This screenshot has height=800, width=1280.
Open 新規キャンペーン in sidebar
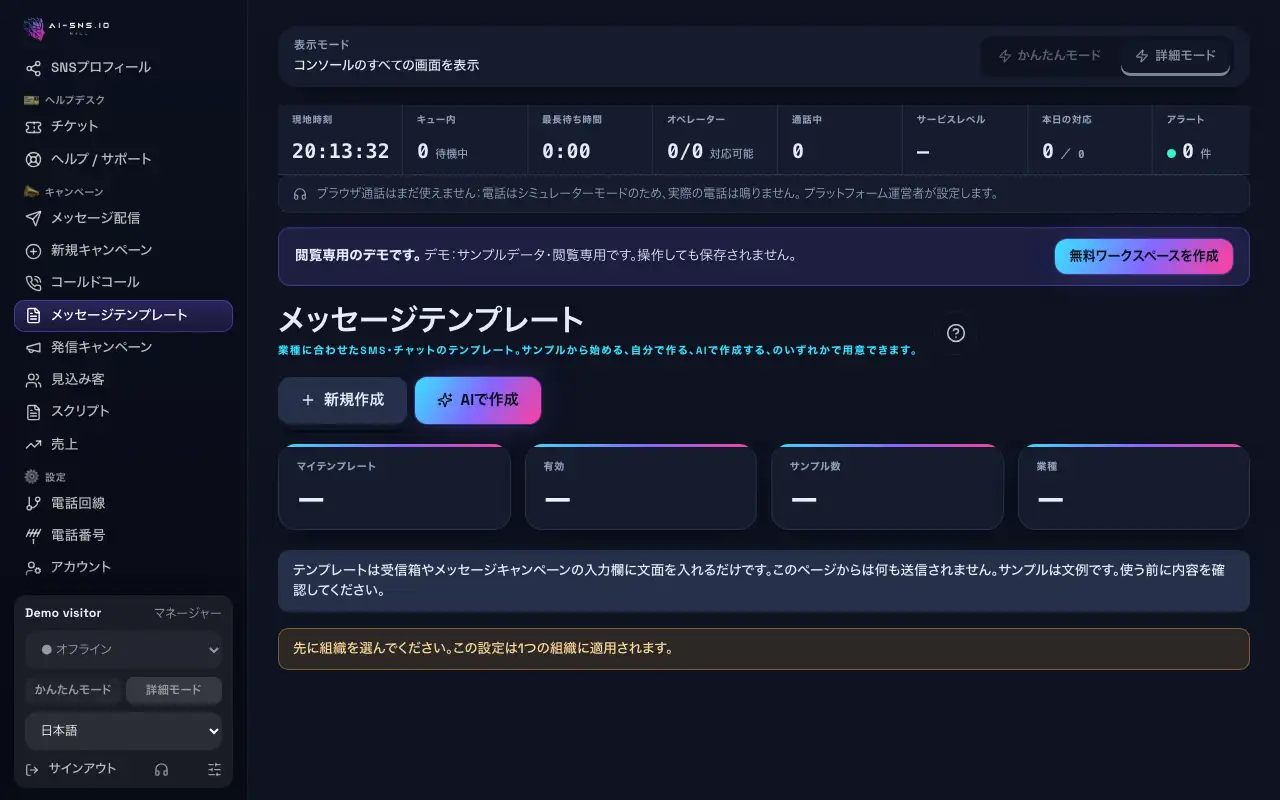point(123,250)
